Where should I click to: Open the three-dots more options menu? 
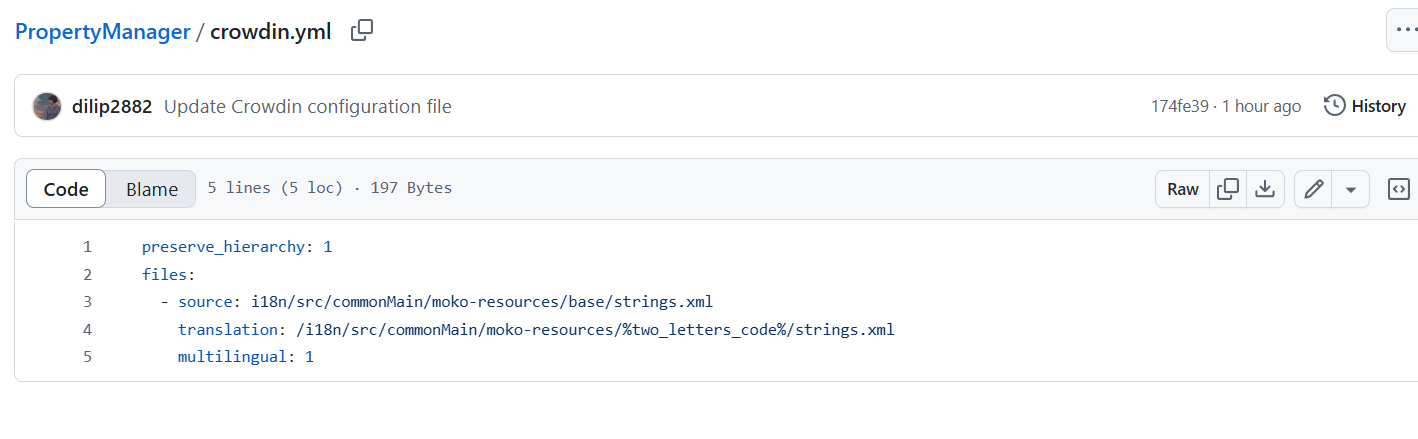pyautogui.click(x=1403, y=31)
